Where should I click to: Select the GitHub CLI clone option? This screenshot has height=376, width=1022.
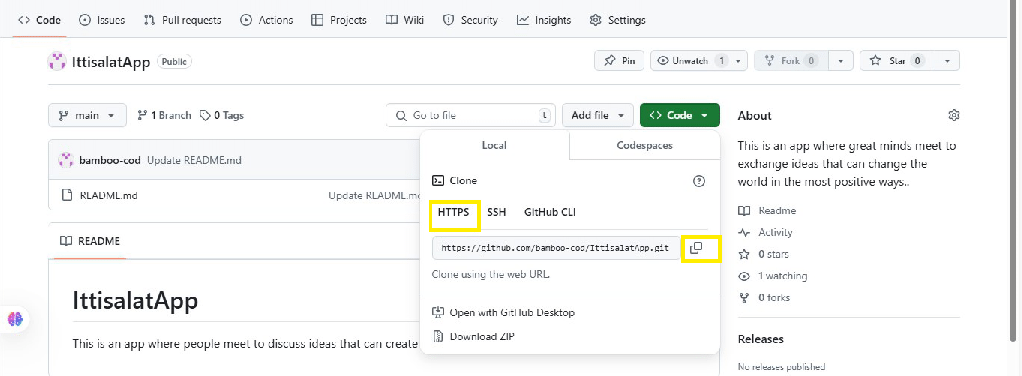549,212
